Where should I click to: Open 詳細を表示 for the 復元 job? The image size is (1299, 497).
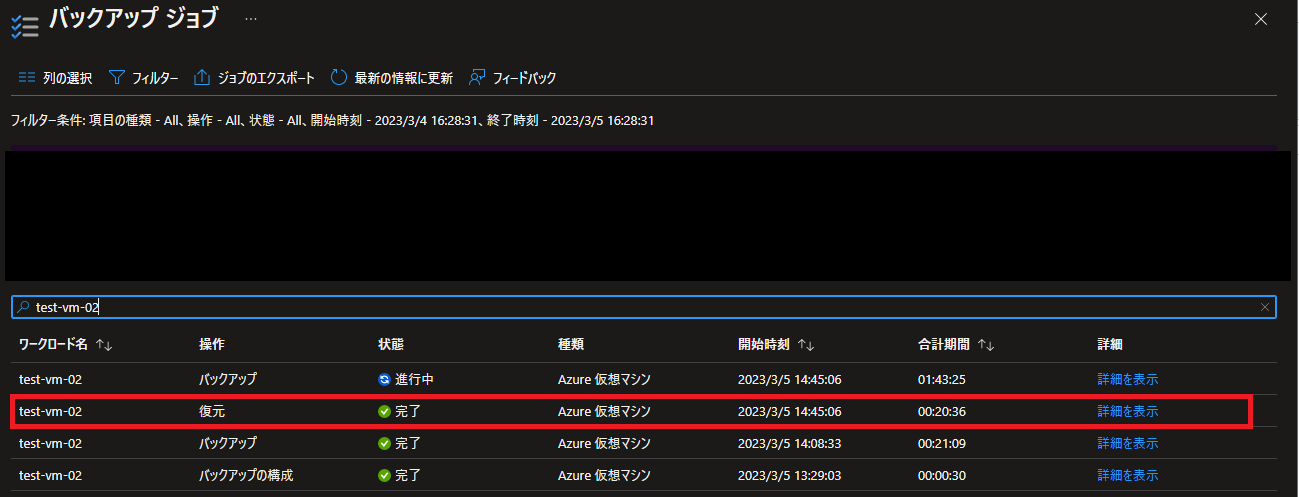click(x=1128, y=411)
